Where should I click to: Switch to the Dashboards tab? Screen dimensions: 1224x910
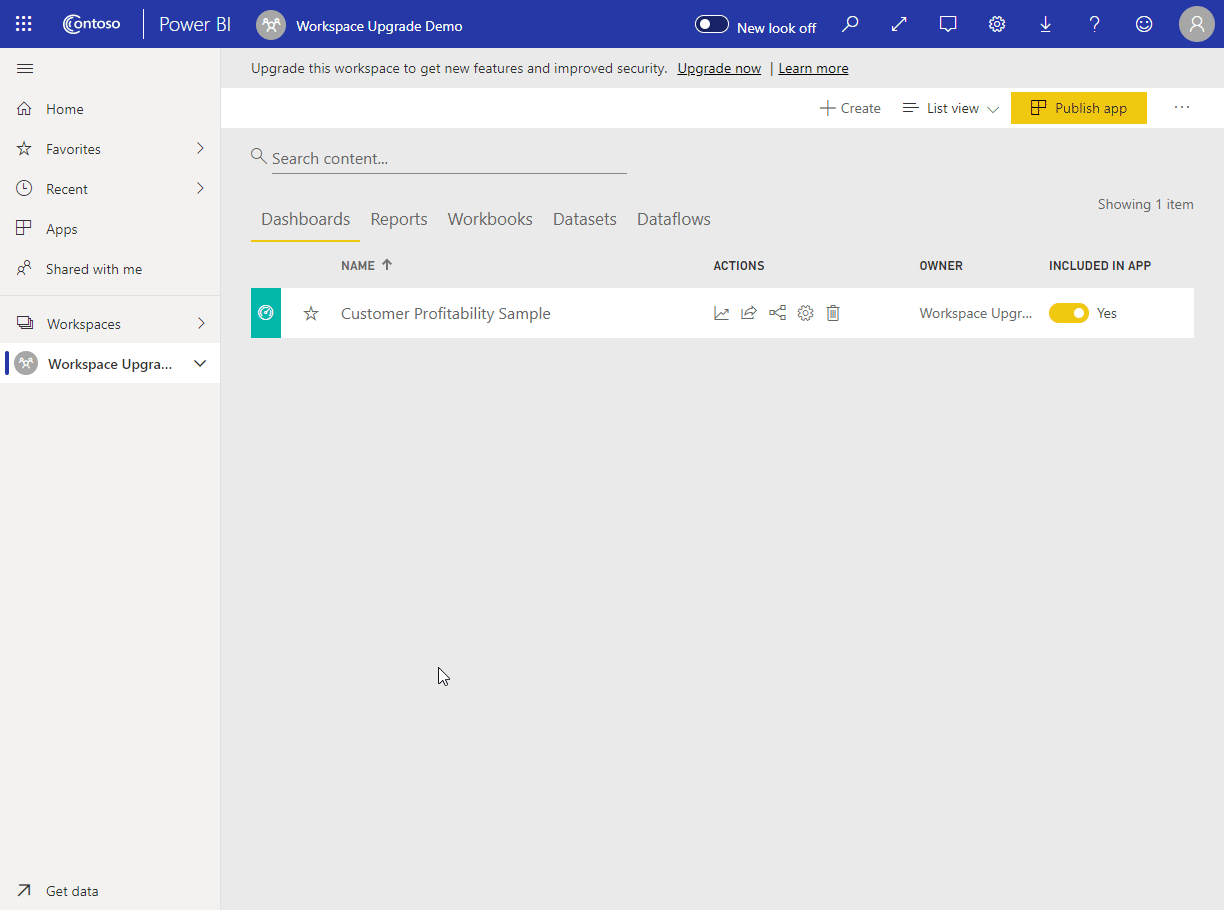click(x=305, y=219)
